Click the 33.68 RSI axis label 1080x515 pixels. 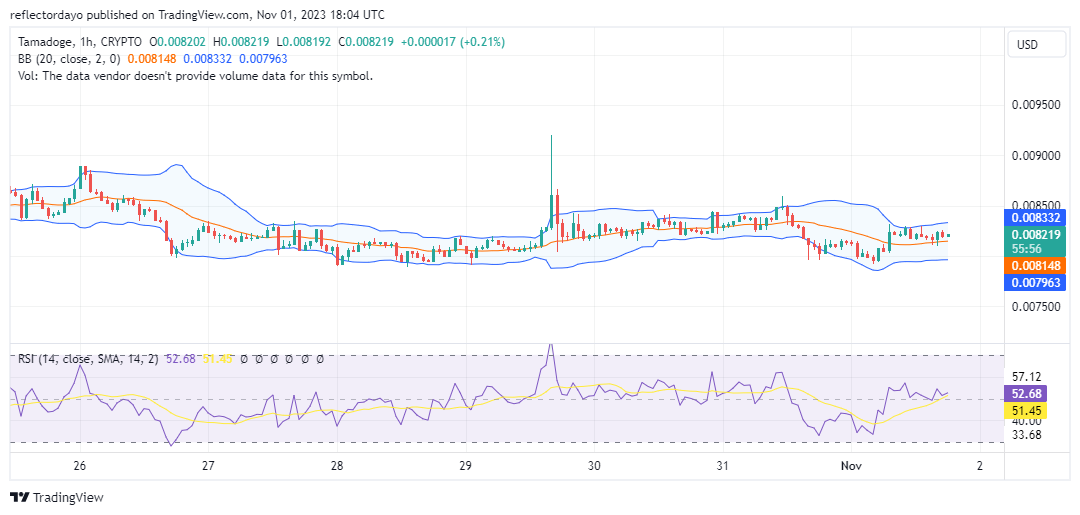tap(1026, 434)
